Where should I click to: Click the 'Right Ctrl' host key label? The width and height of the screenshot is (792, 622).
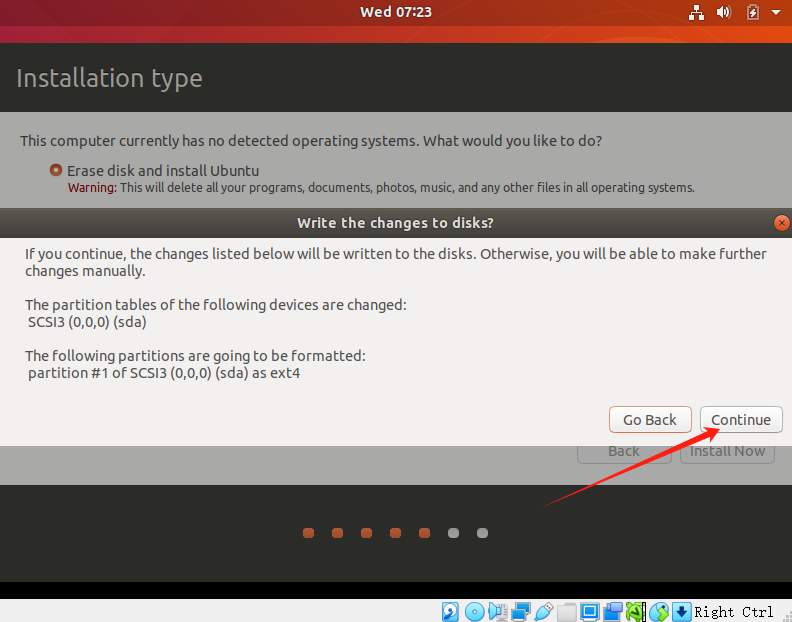click(733, 612)
